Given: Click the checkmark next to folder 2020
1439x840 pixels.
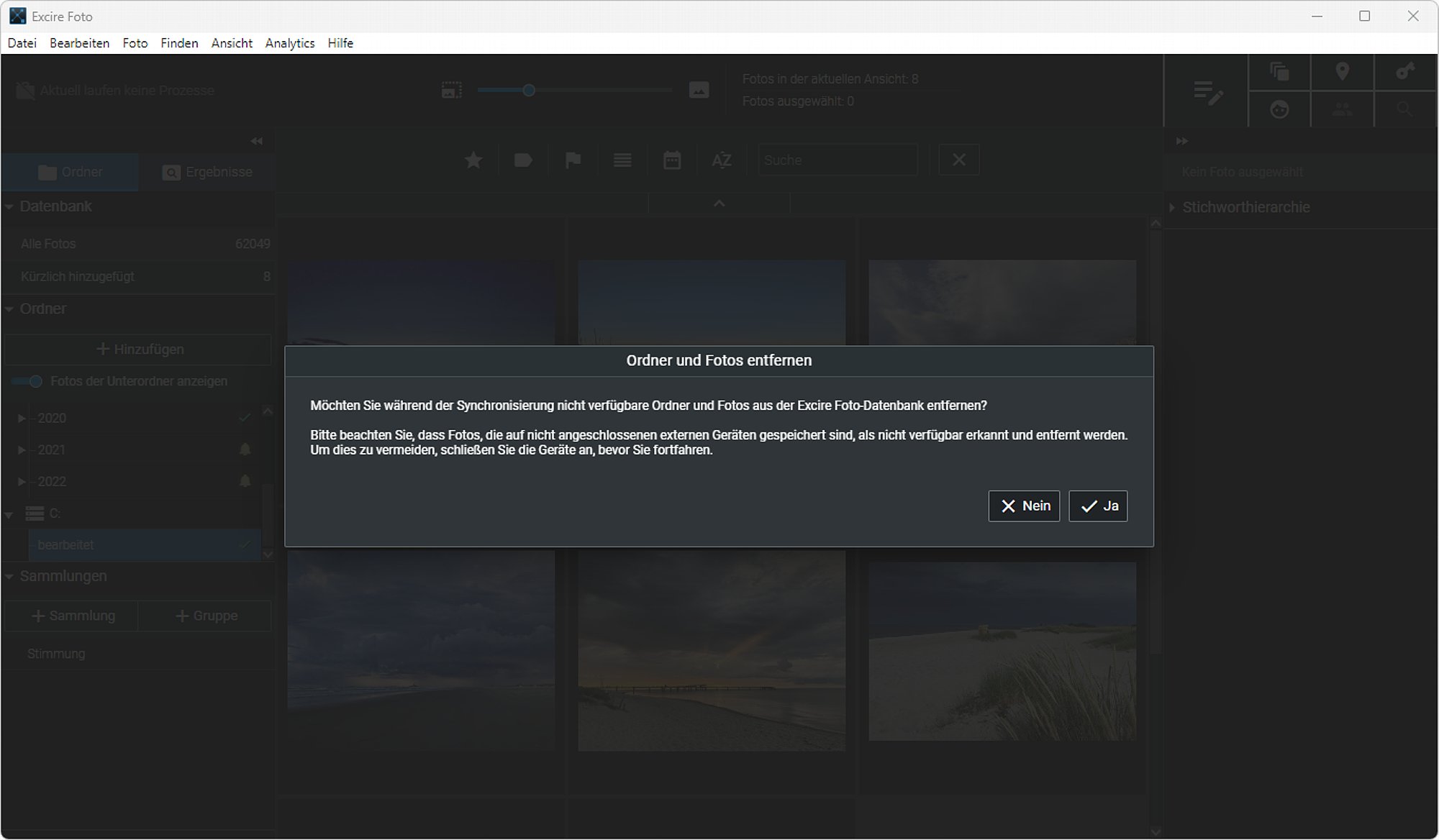Looking at the screenshot, I should [x=245, y=418].
